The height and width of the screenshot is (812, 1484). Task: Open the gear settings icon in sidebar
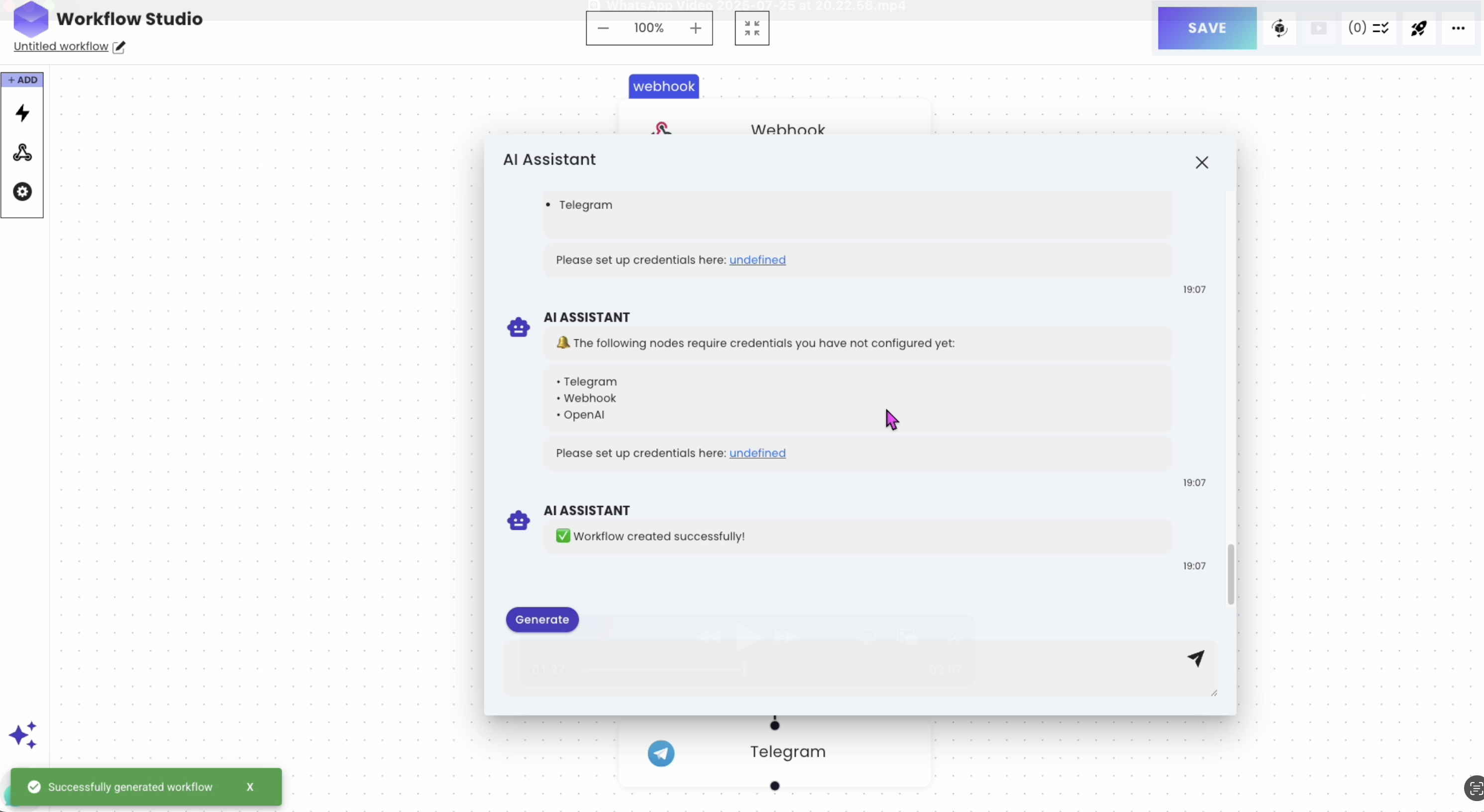pos(22,192)
